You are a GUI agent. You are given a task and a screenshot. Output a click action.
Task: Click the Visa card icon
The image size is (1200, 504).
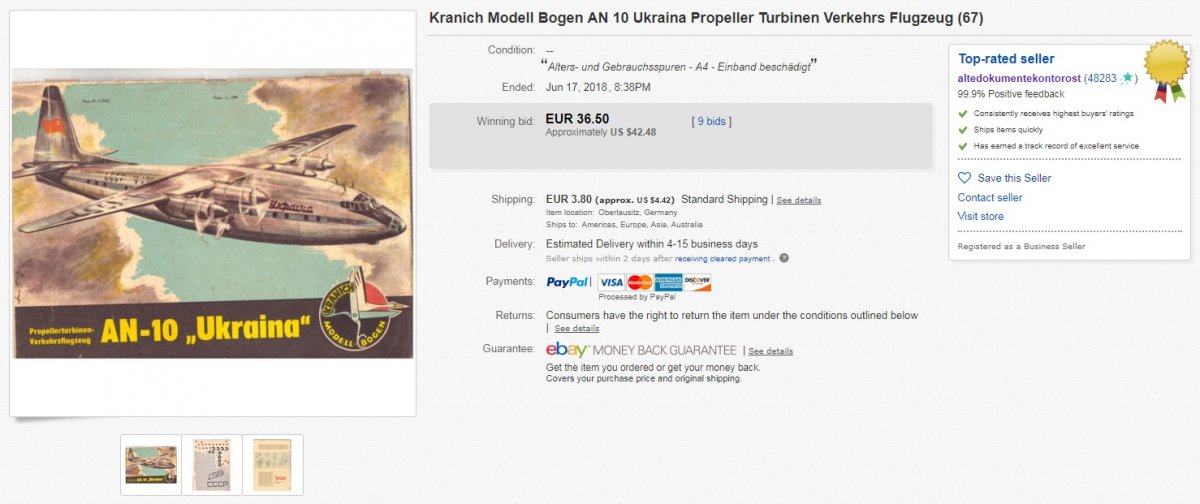click(x=611, y=282)
